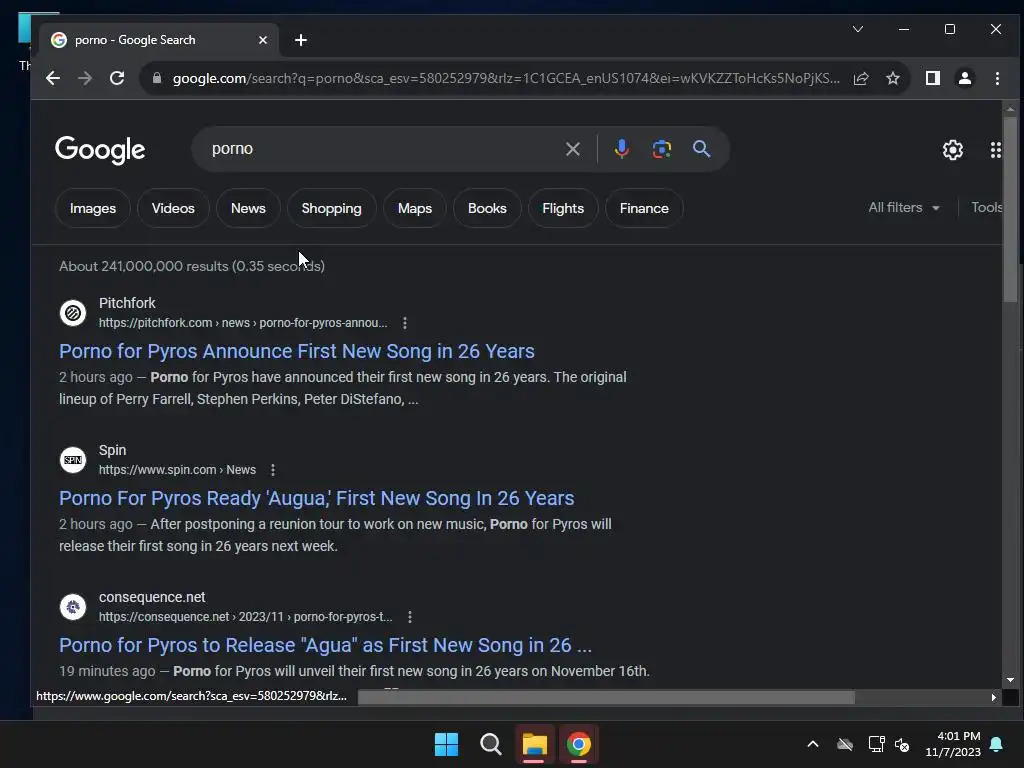Click the scroll down arrow at the page edge

point(1010,680)
